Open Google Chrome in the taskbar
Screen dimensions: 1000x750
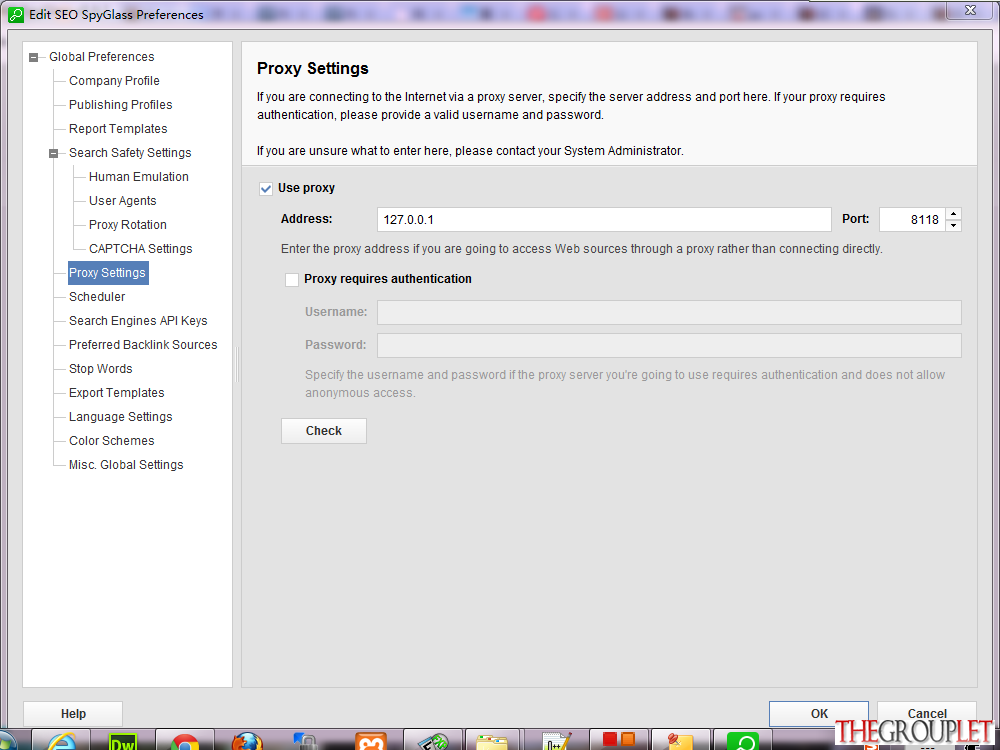pos(184,742)
